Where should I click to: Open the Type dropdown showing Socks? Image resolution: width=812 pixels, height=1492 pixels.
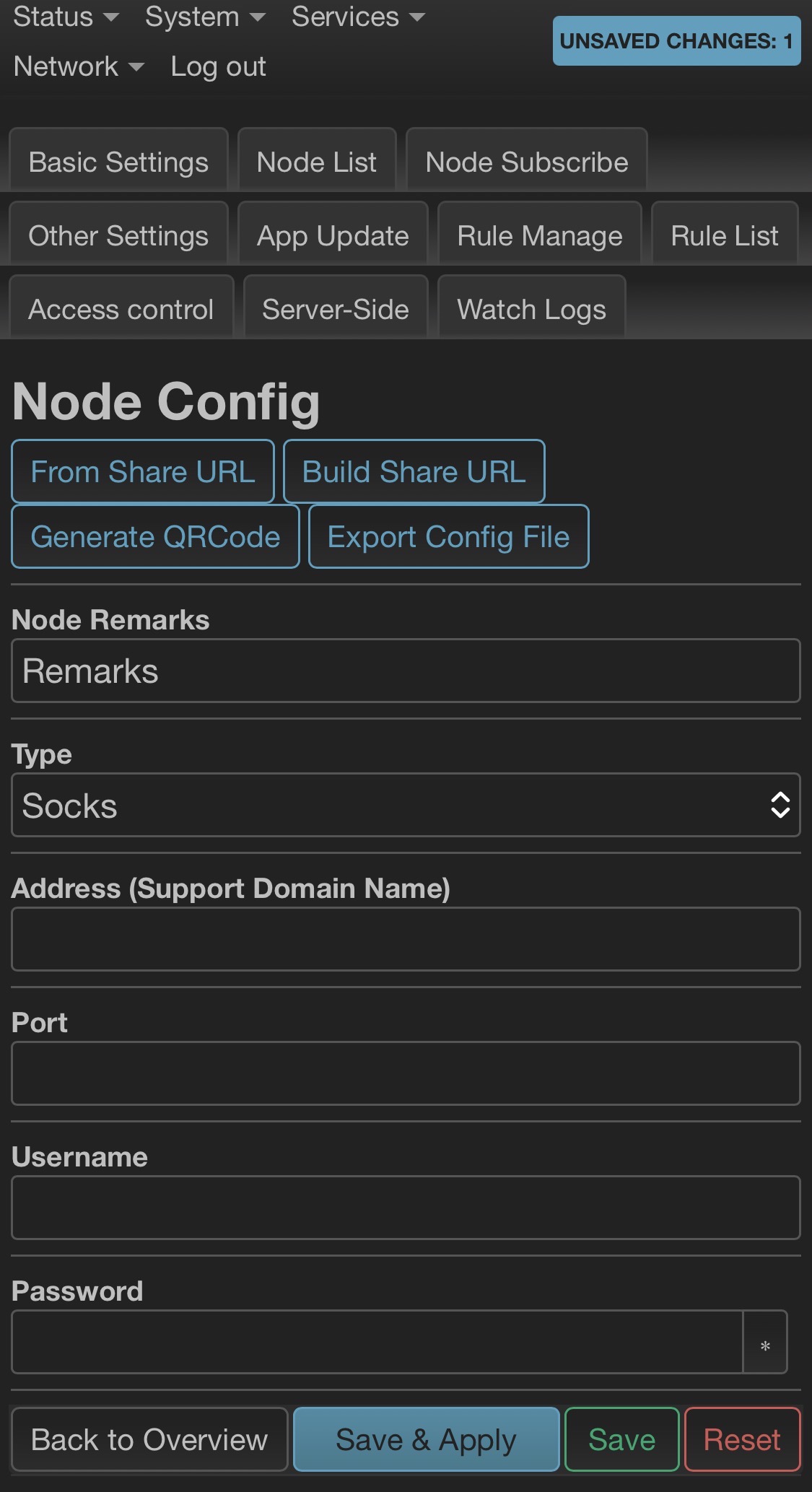406,806
